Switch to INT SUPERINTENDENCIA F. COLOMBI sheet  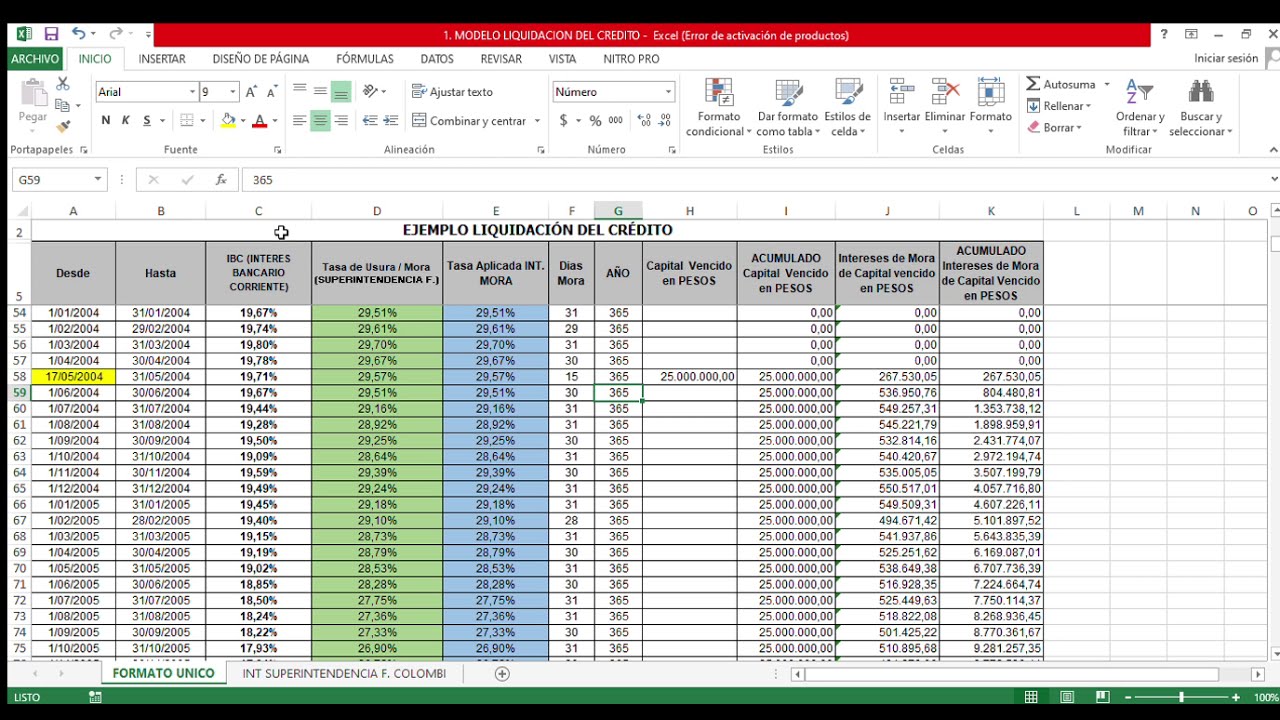point(344,674)
